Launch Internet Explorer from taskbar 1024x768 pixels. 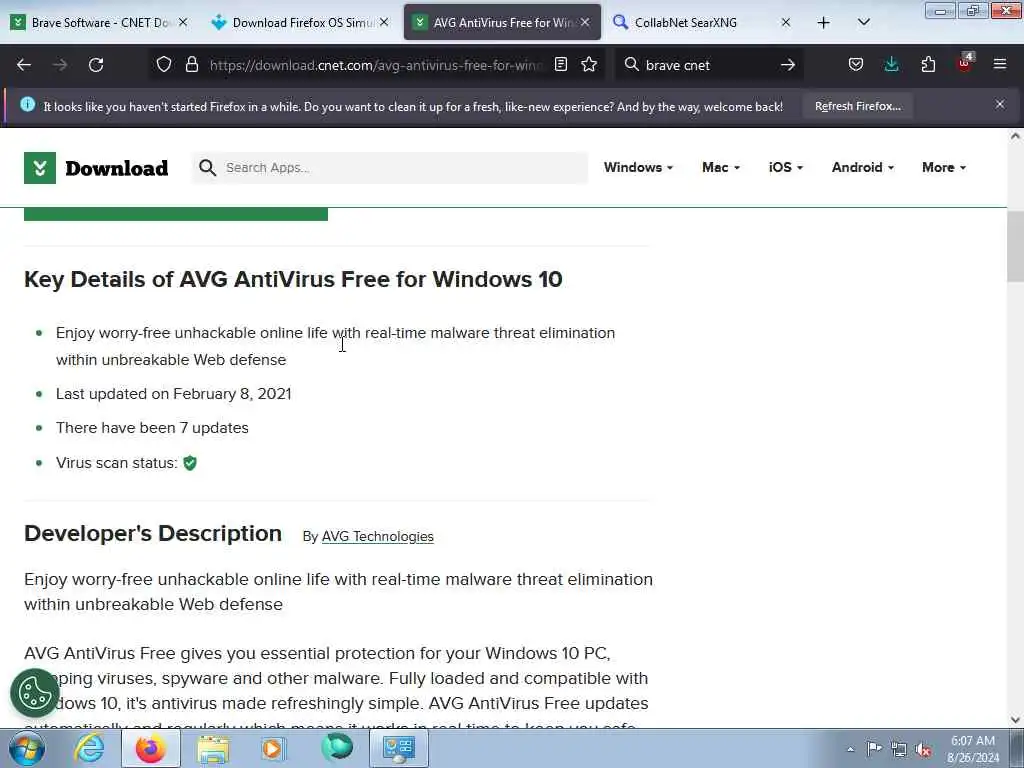[x=89, y=748]
